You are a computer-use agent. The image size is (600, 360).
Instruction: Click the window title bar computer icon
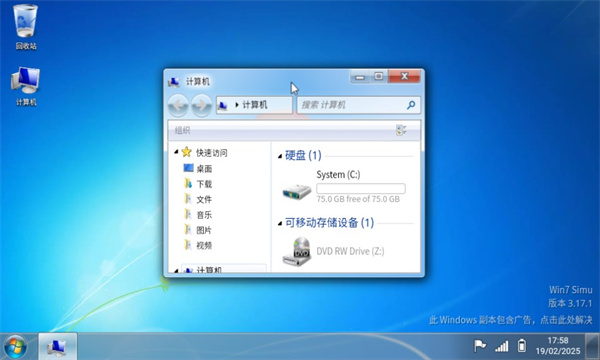174,82
